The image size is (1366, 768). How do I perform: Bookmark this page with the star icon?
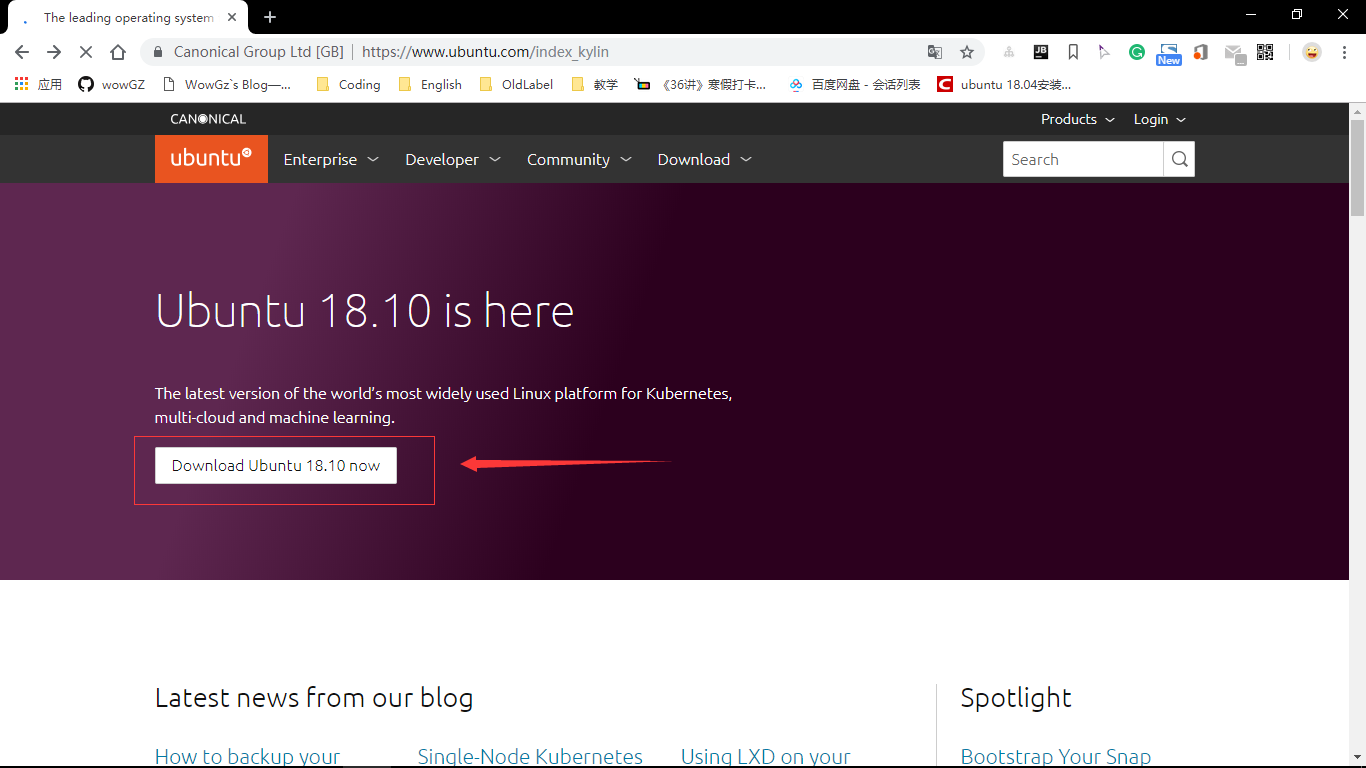tap(967, 52)
